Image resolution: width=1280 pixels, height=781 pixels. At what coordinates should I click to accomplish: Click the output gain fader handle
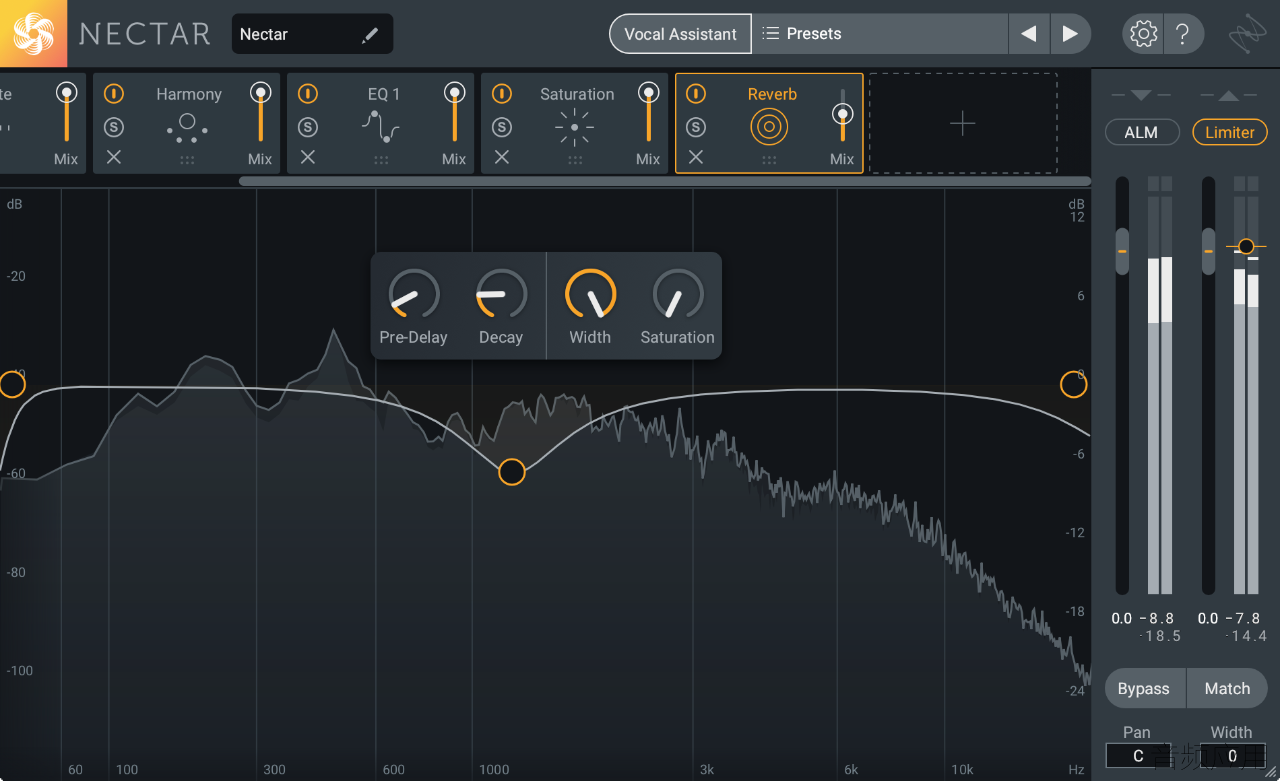(x=1209, y=251)
